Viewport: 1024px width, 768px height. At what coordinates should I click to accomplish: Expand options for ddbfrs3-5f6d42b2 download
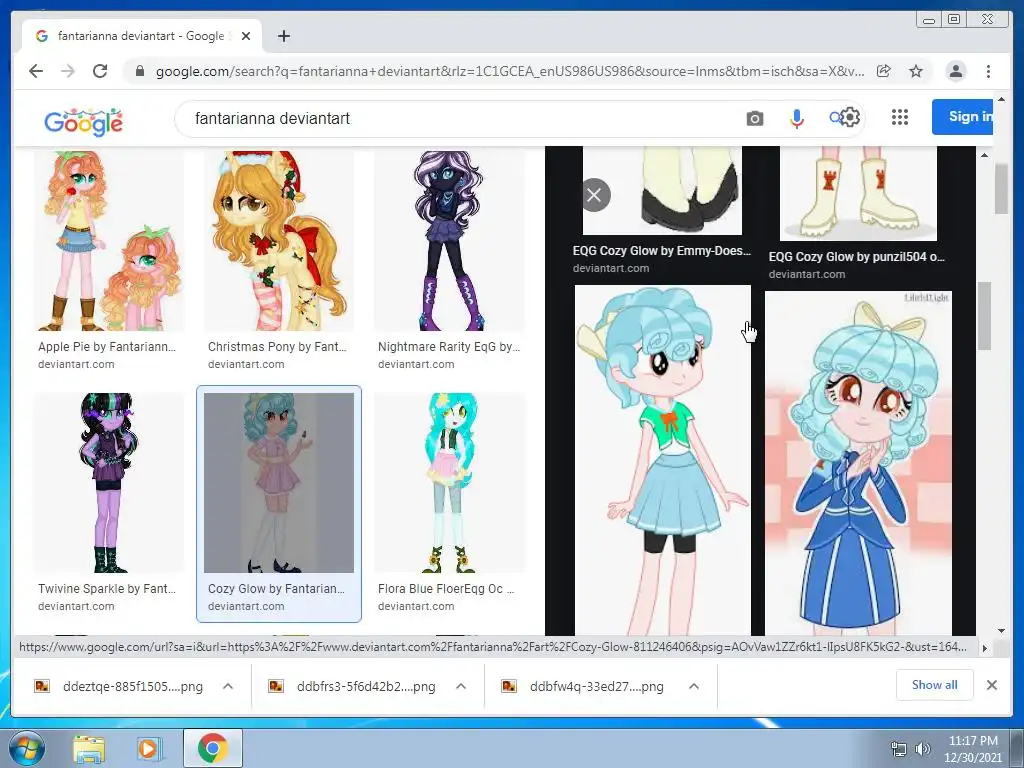(461, 686)
